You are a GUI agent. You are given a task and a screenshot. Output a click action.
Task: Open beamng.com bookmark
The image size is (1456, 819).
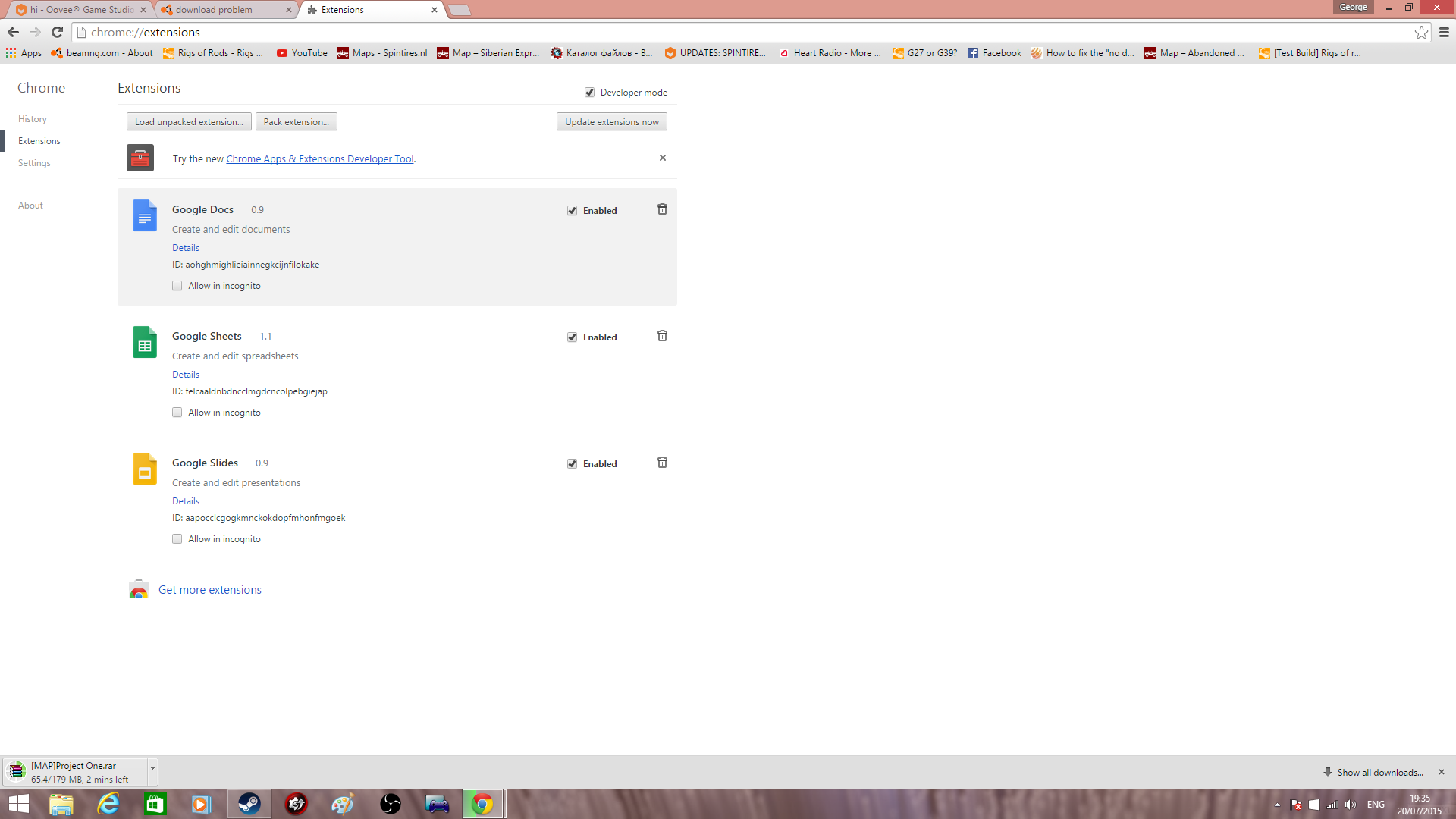pyautogui.click(x=102, y=53)
